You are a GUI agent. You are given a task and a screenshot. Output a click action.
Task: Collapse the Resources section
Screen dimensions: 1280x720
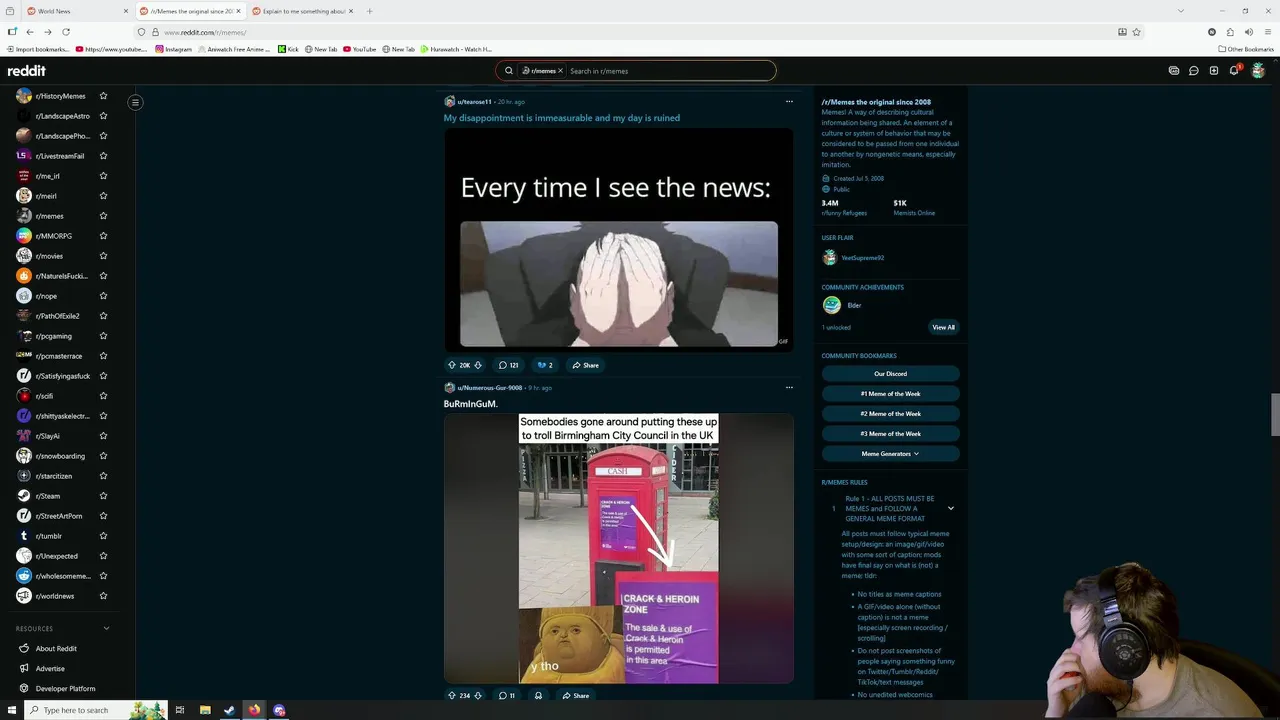point(107,629)
